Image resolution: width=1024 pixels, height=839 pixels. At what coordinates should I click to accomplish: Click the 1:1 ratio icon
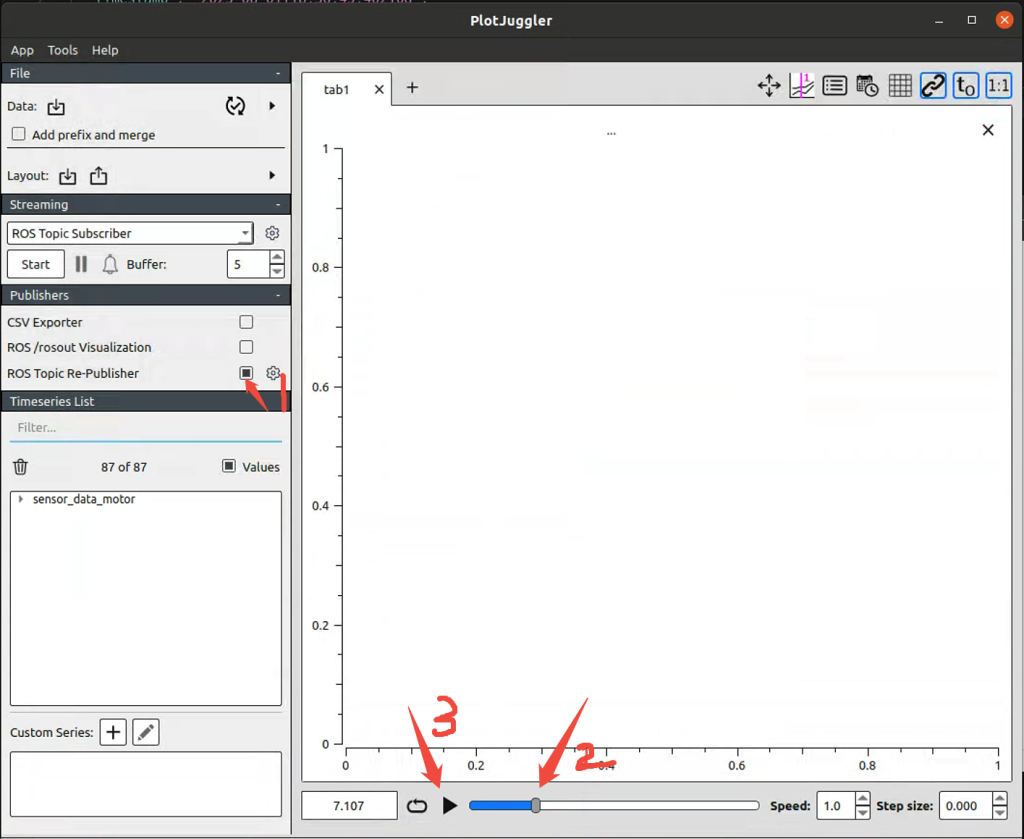999,86
